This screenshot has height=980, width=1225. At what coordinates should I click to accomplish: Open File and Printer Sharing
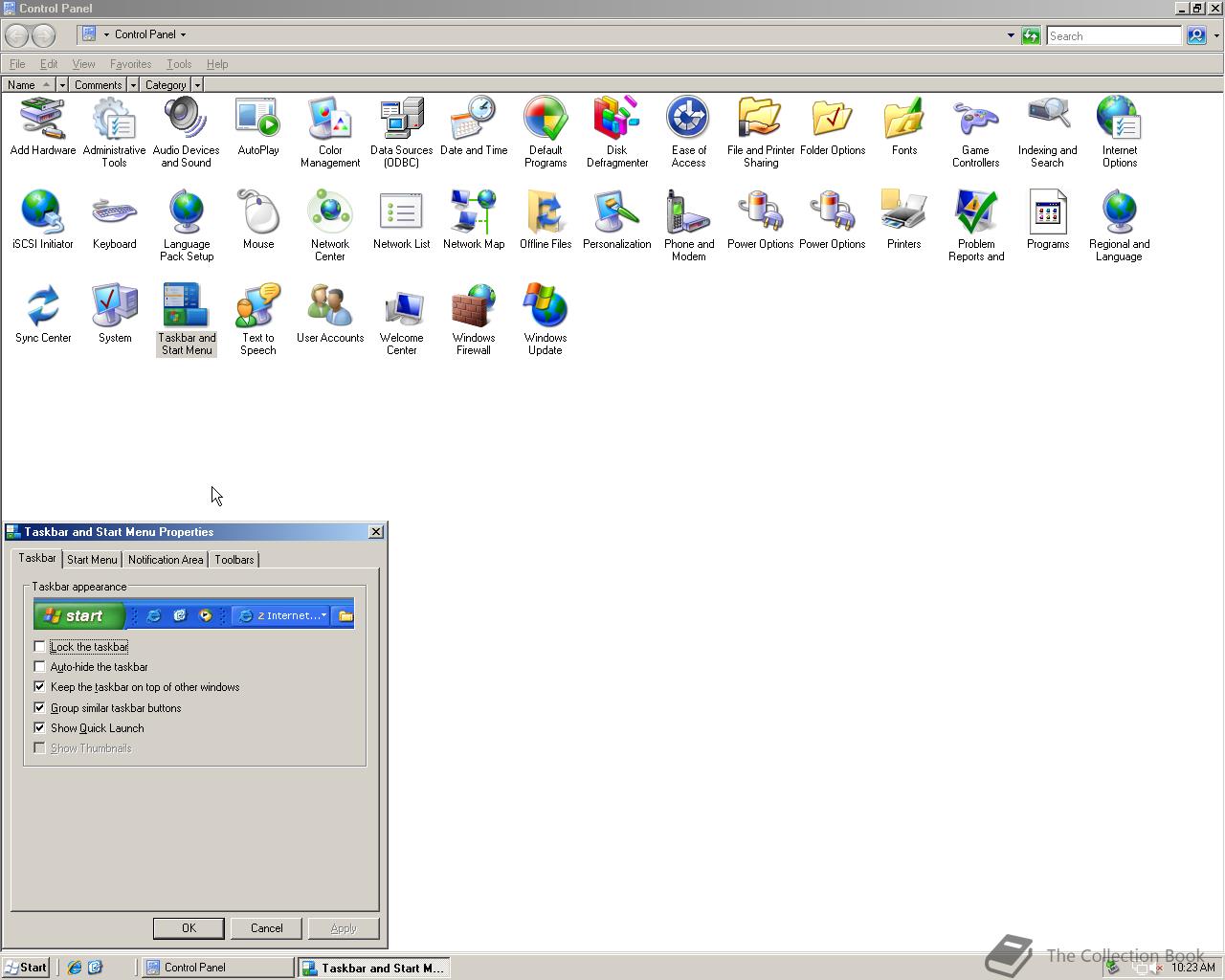pos(761,132)
